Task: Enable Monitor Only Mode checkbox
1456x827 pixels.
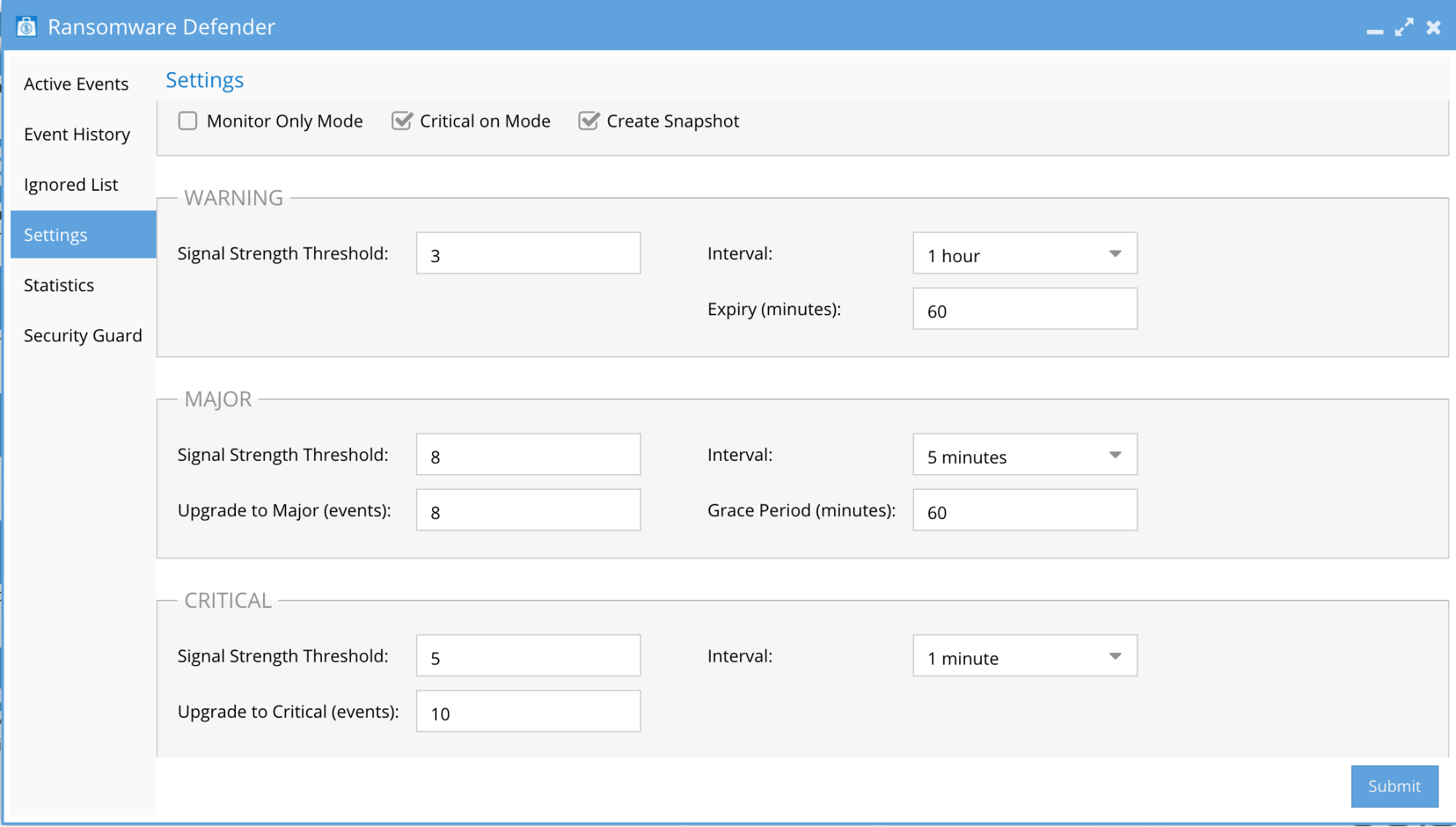Action: click(x=188, y=121)
